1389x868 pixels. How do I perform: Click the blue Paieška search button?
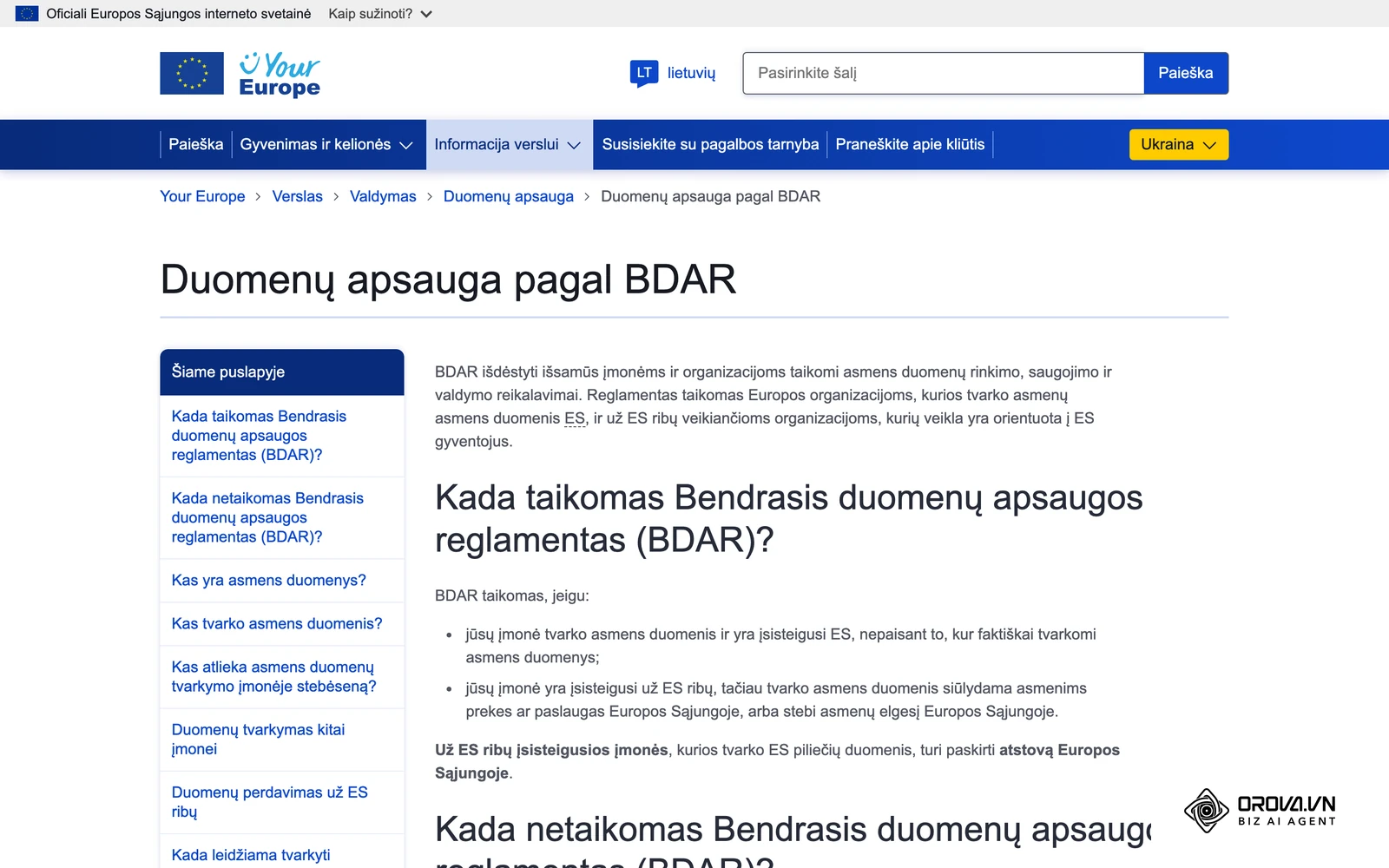pos(1186,73)
